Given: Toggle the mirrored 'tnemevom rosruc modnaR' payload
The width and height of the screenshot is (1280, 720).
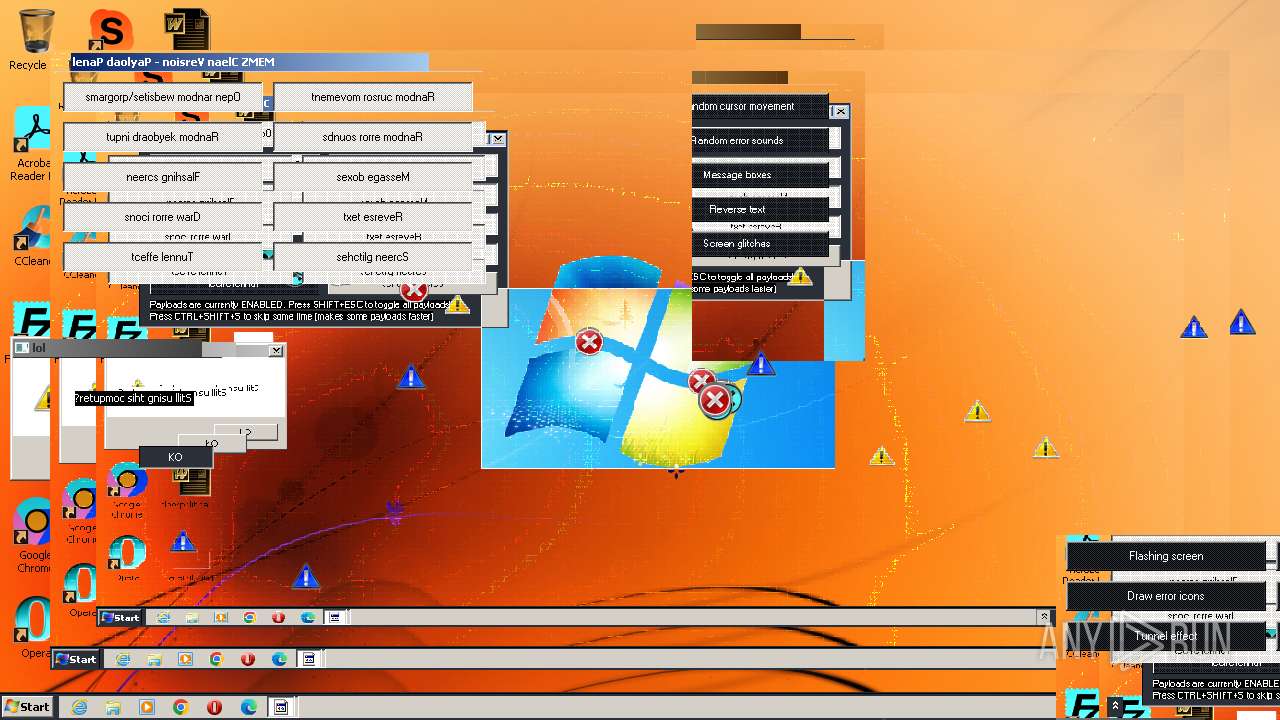Looking at the screenshot, I should pyautogui.click(x=373, y=97).
